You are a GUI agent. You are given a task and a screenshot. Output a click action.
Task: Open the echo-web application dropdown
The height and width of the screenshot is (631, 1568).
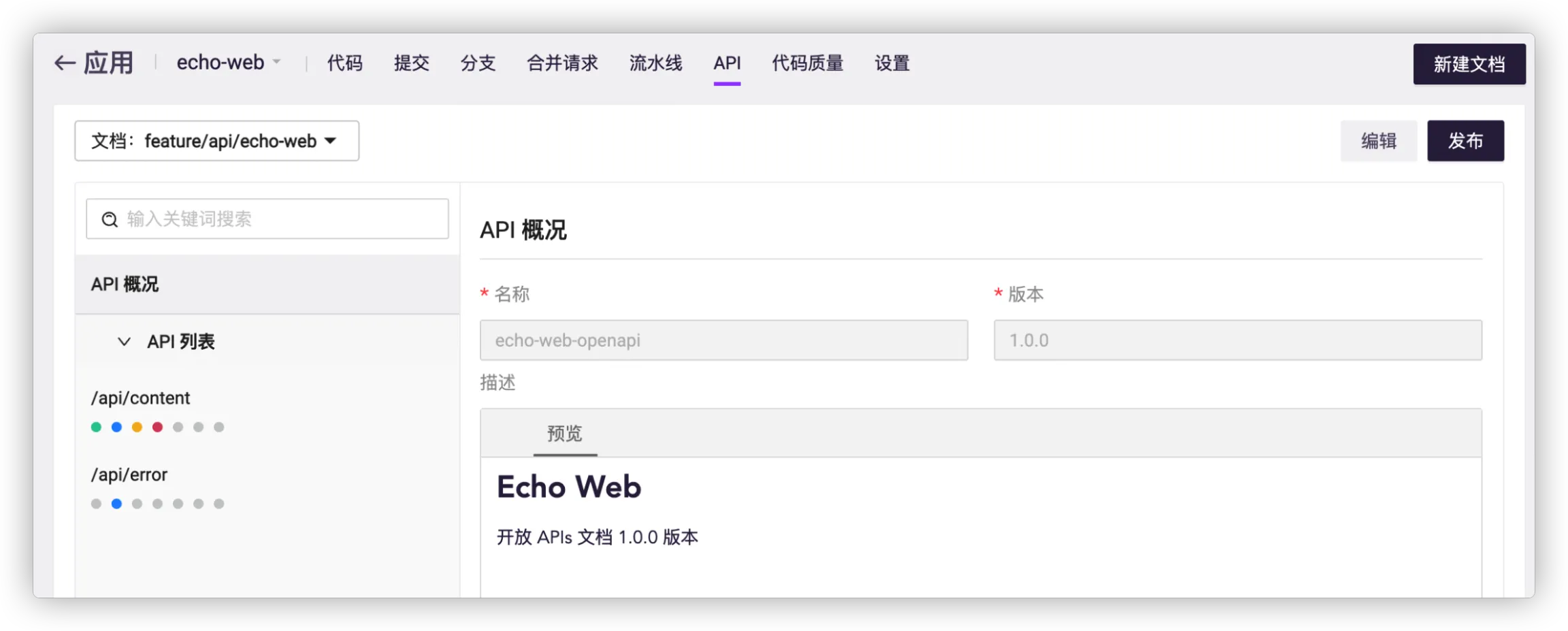pyautogui.click(x=229, y=63)
